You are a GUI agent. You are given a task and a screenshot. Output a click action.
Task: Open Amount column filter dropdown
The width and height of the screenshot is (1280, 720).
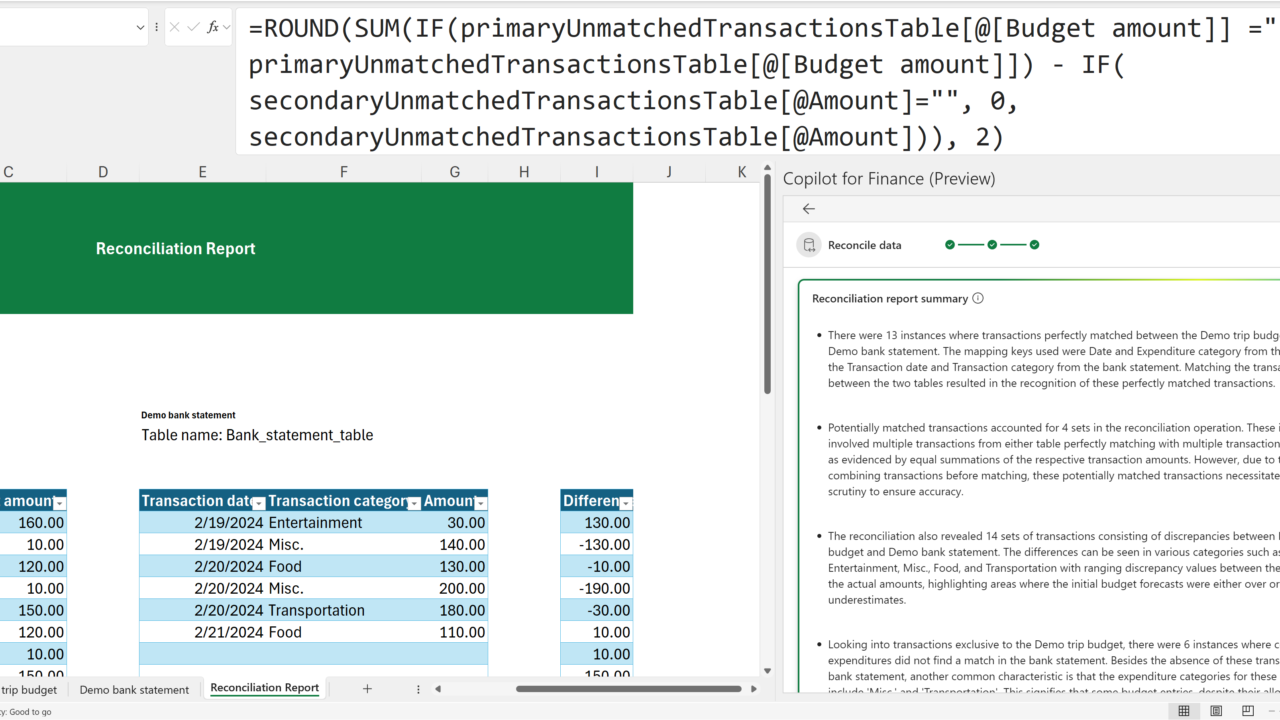[x=480, y=502]
